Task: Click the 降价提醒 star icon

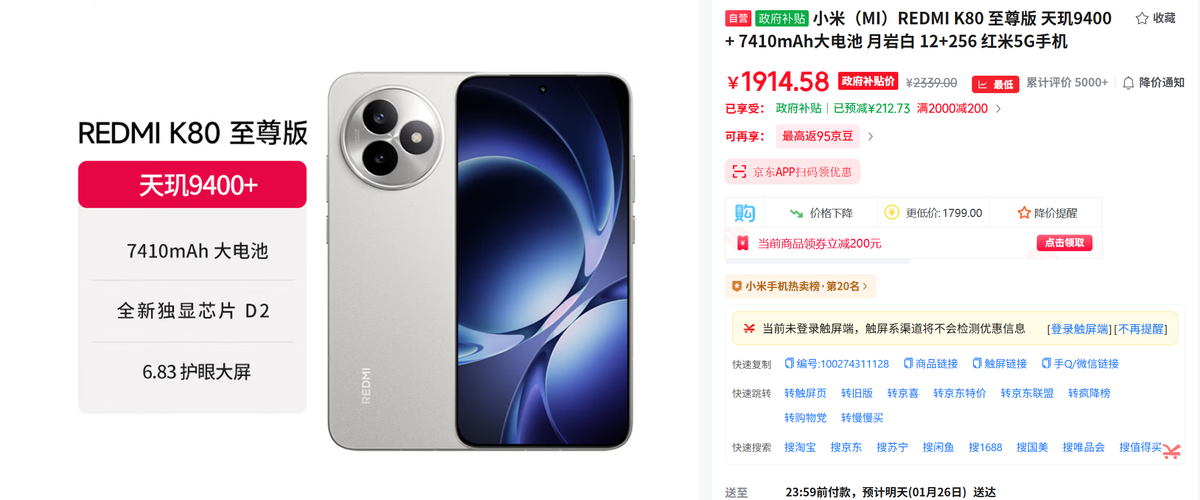Action: click(x=1024, y=213)
